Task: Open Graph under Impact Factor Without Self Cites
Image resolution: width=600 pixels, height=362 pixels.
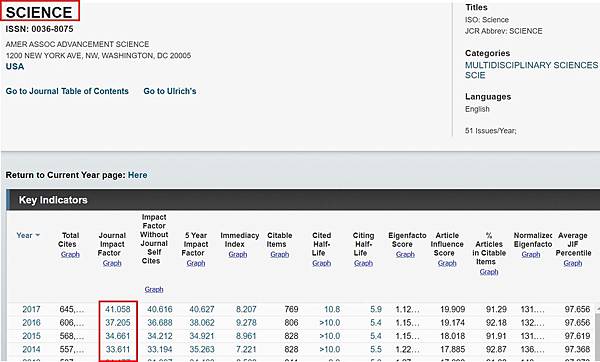Action: 154,289
